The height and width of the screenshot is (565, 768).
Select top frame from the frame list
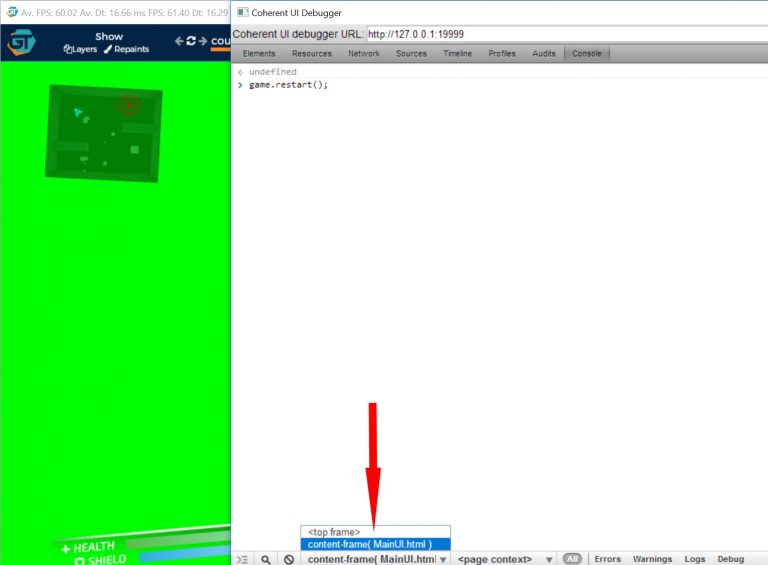click(334, 532)
